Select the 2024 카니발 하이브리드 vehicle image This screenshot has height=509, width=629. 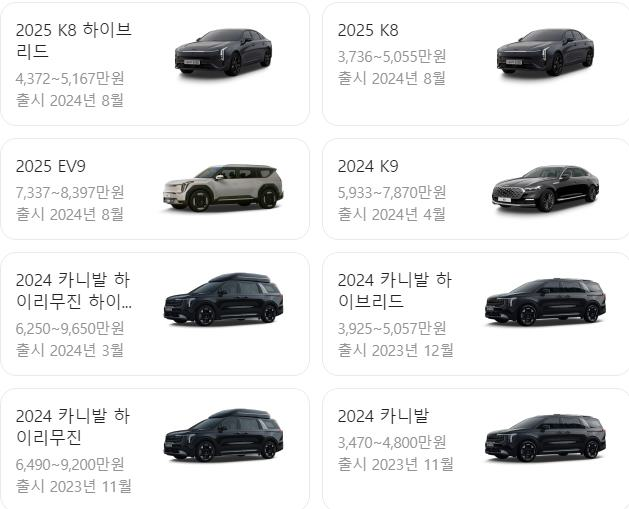(x=545, y=302)
